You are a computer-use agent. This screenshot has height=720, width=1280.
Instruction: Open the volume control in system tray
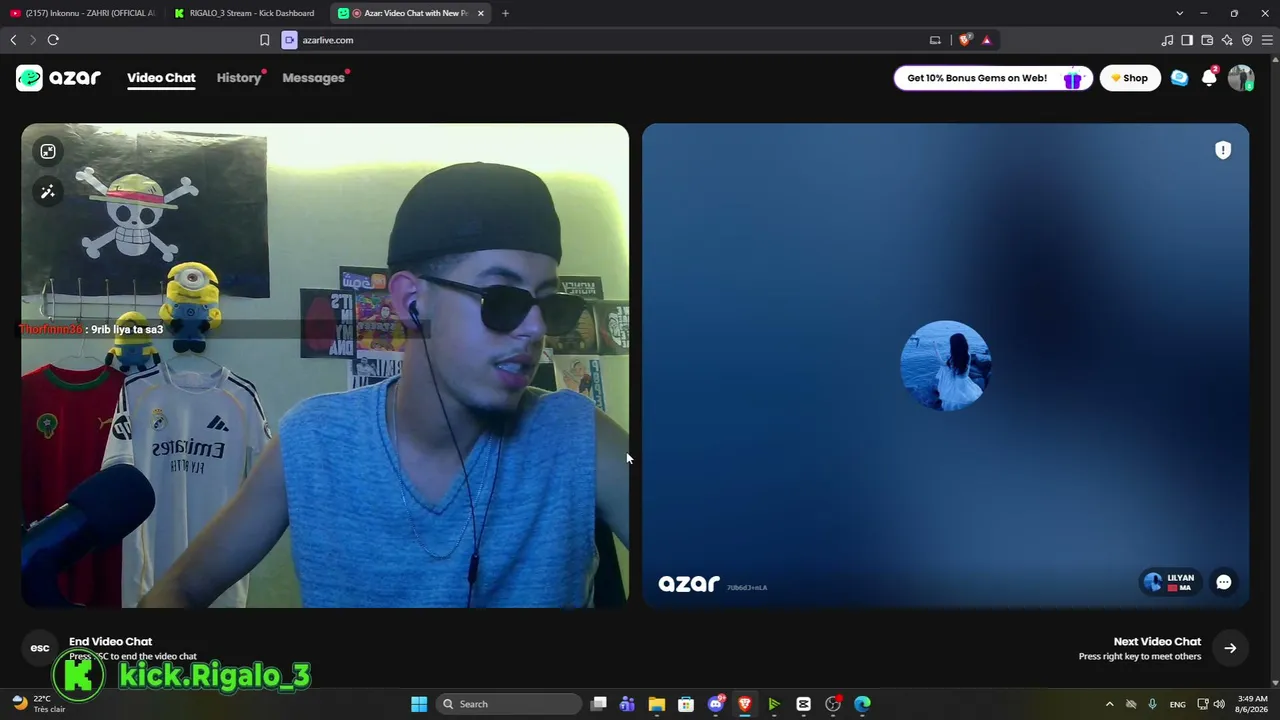tap(1219, 704)
